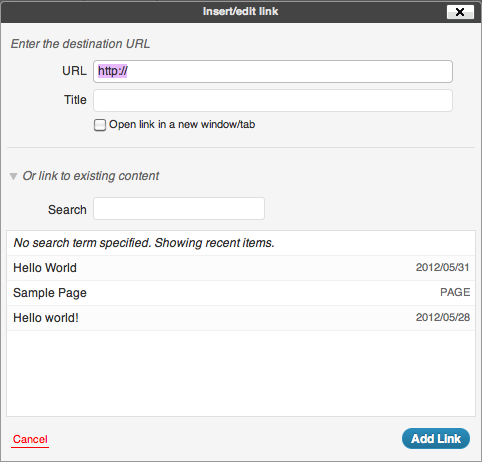The image size is (482, 462).
Task: Click the Search label text
Action: coord(67,210)
